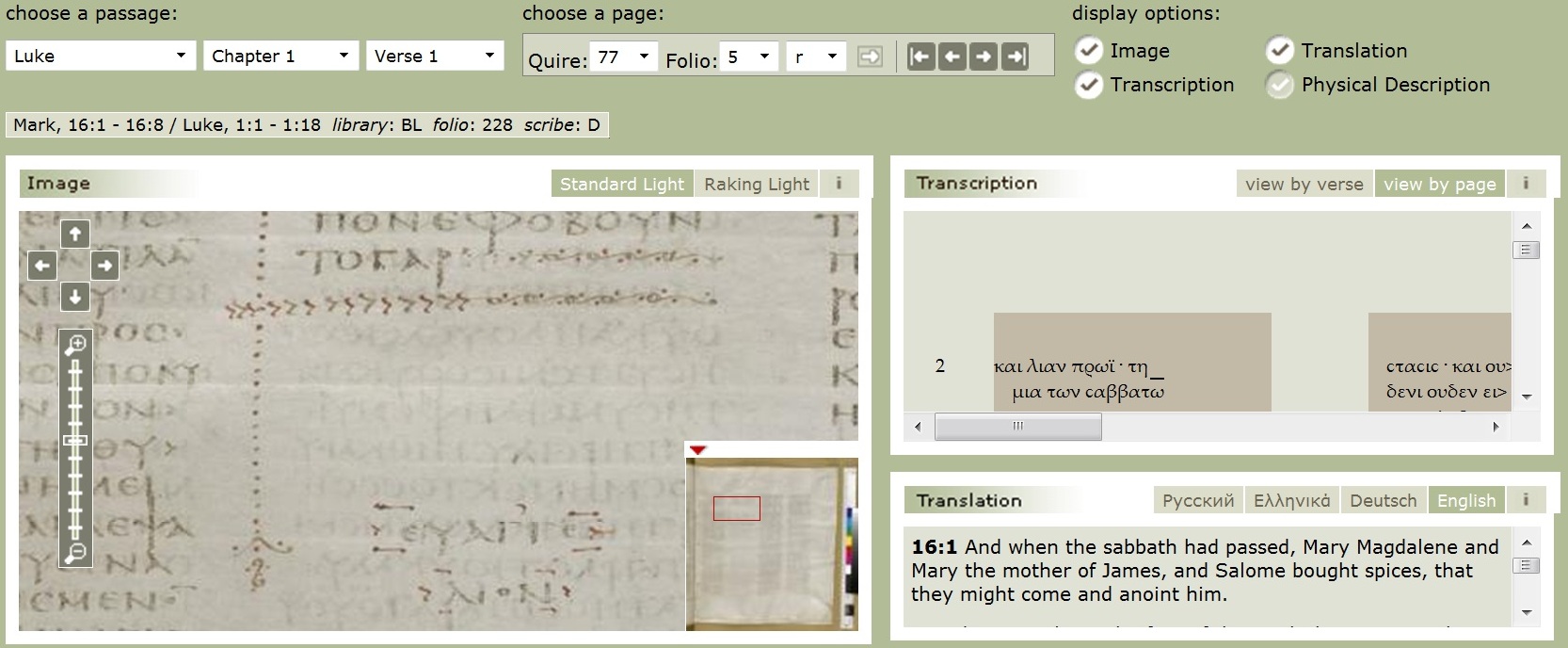Screen dimensions: 1568x648
Task: Pan the manuscript image left
Action: 42,266
